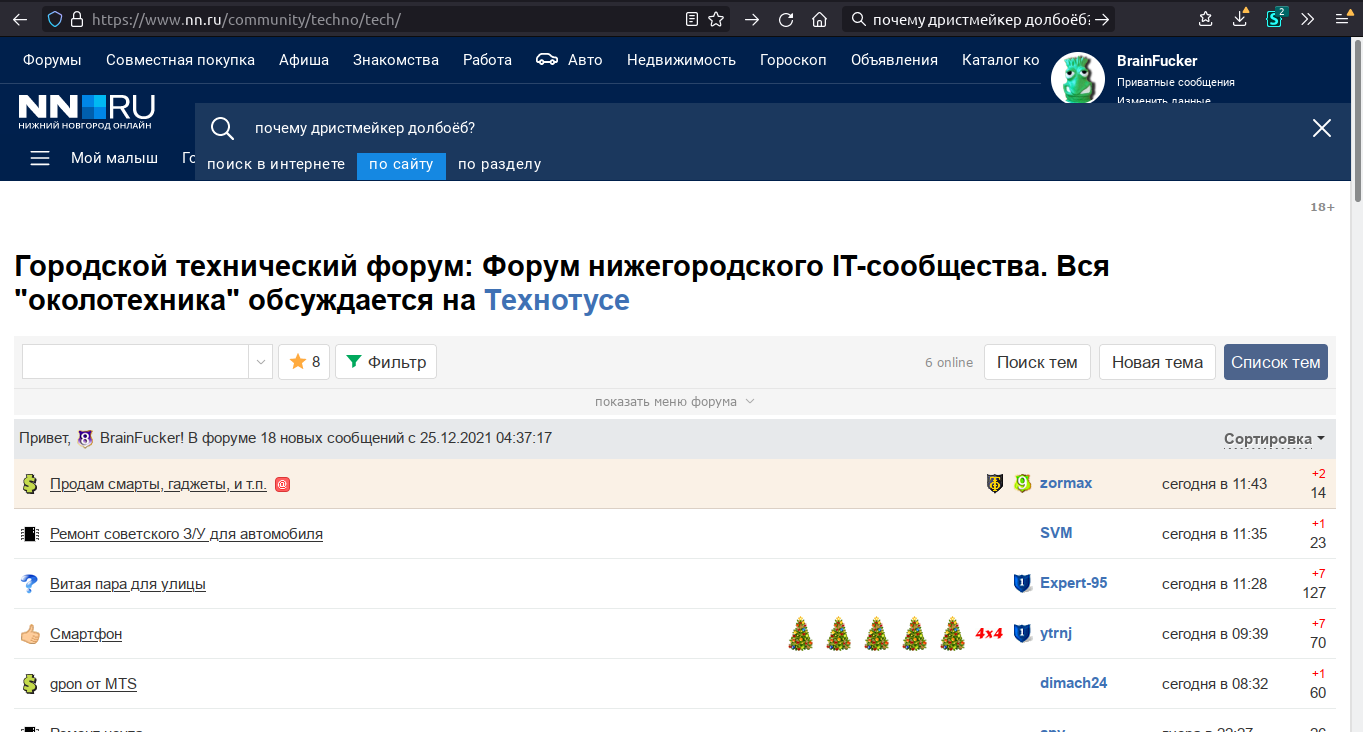Open the favorites star button showing 8
Image resolution: width=1363 pixels, height=732 pixels.
click(304, 362)
